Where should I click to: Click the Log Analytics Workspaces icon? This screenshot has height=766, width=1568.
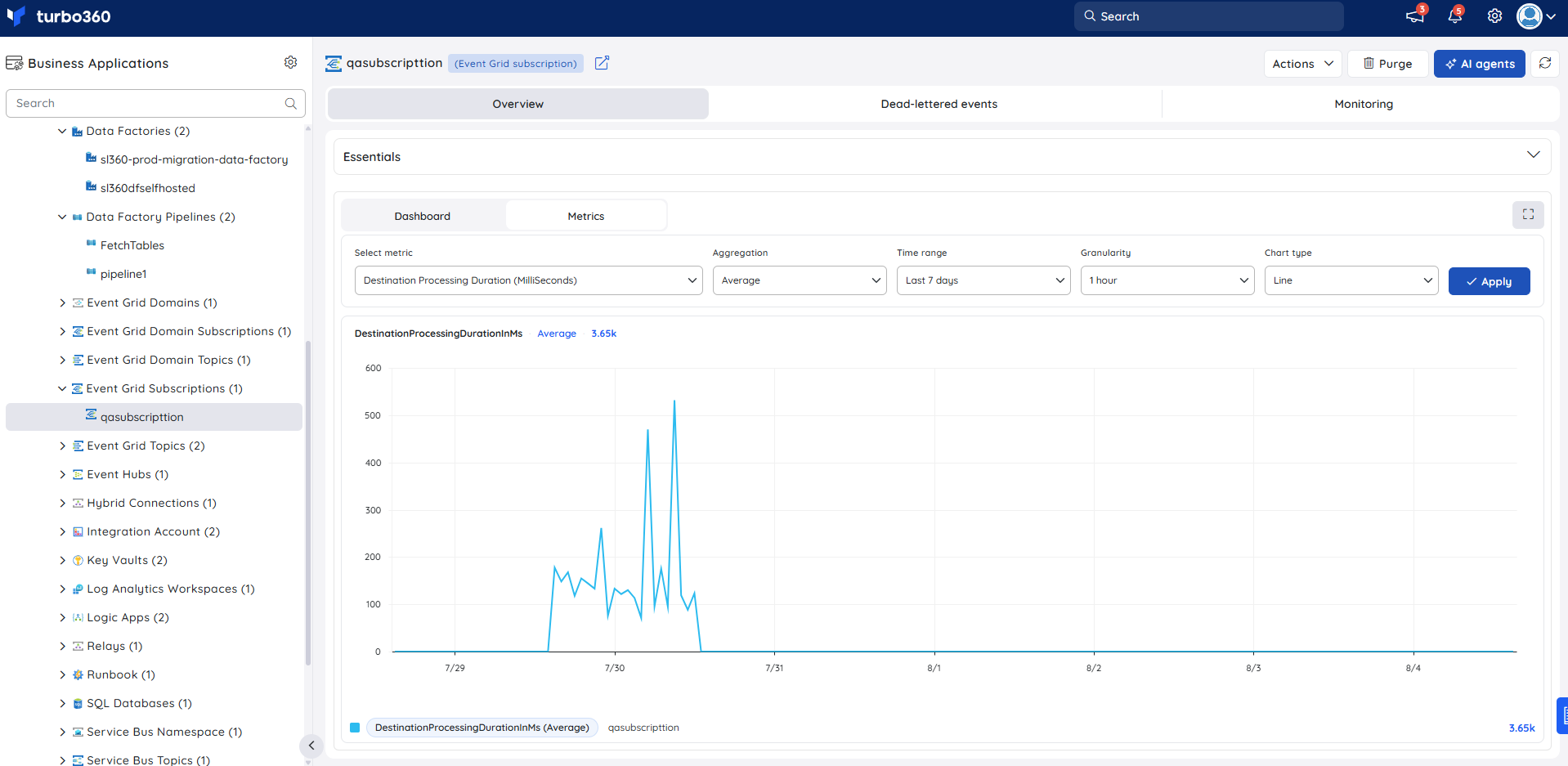[x=78, y=589]
